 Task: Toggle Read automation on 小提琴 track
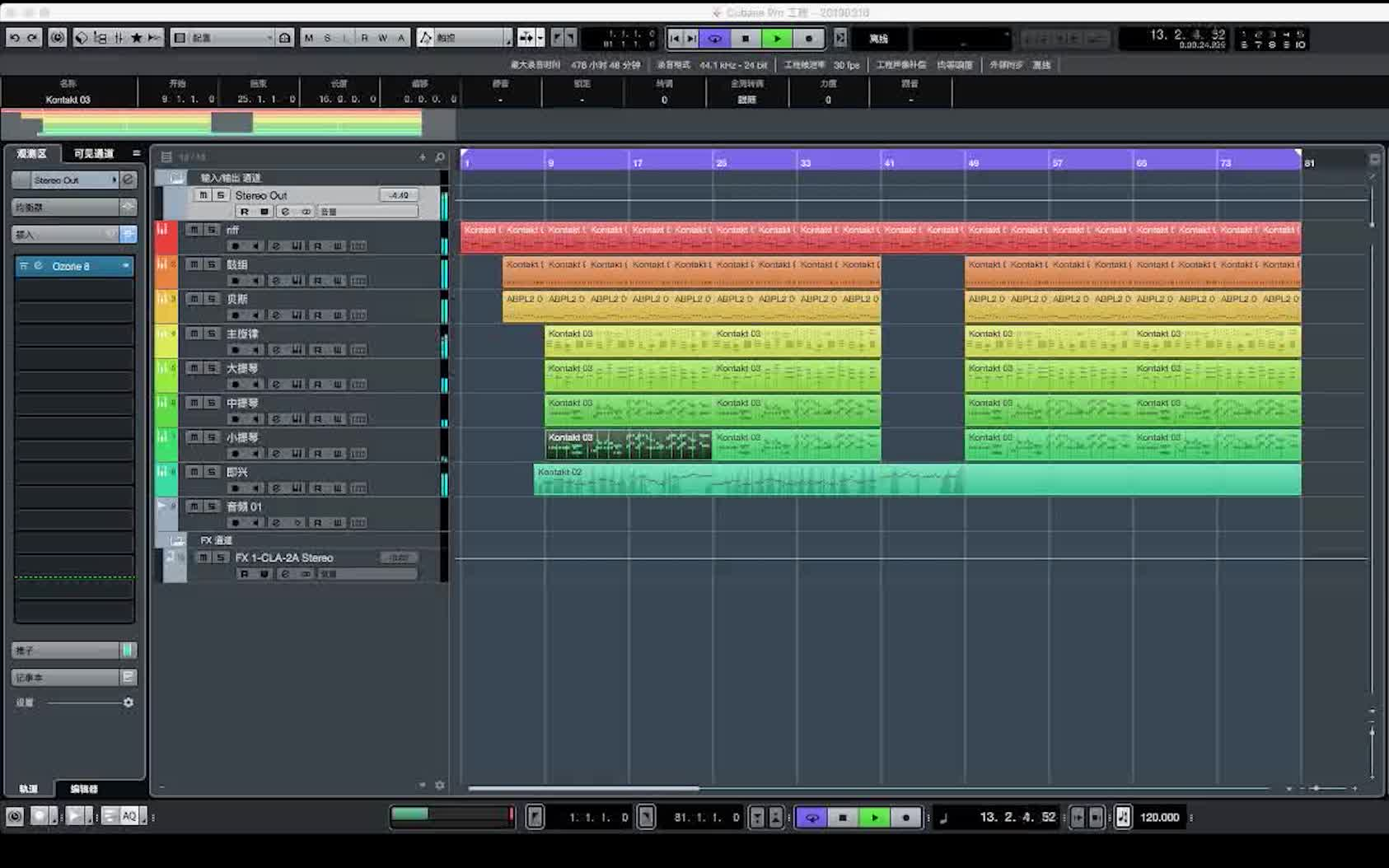[318, 453]
